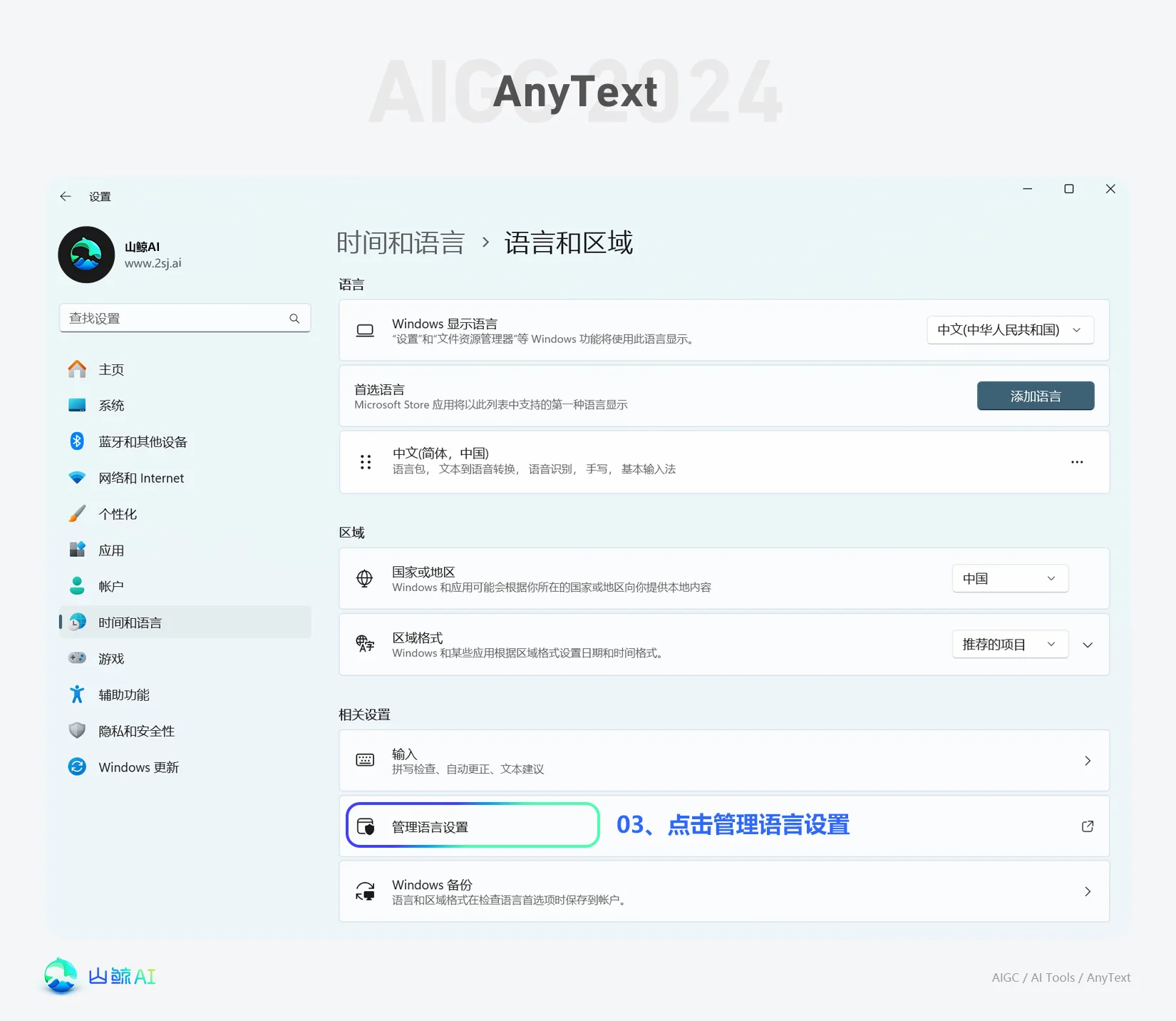Open Windows 显示语言 dropdown

[x=1010, y=330]
